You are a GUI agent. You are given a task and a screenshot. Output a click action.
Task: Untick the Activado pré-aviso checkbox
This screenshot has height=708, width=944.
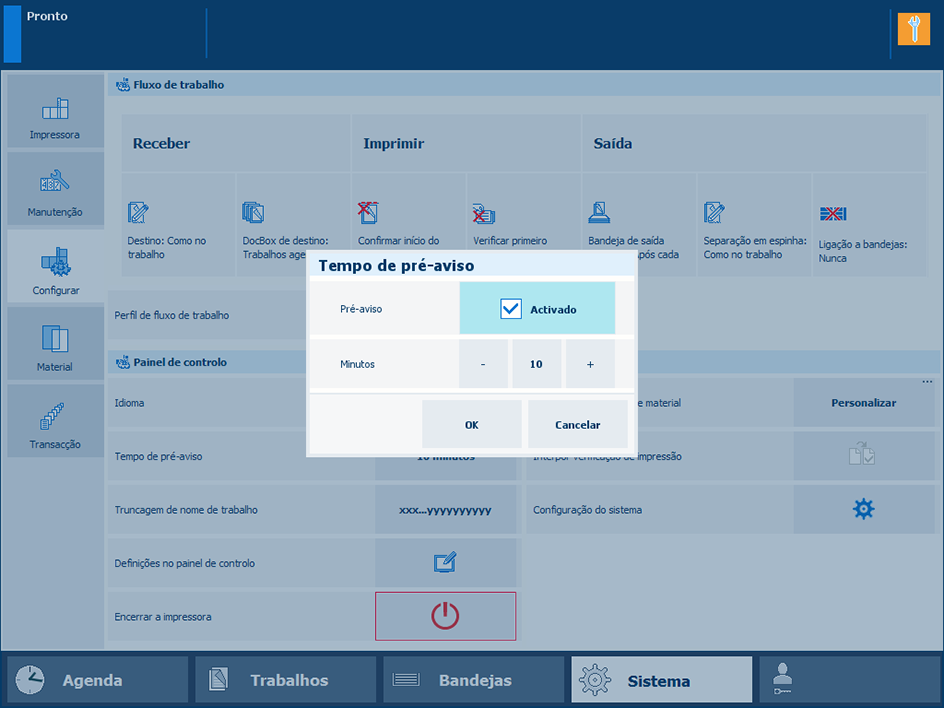pos(511,309)
